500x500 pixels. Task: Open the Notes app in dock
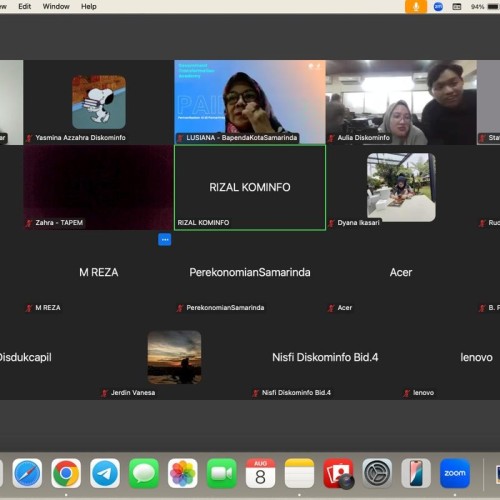click(299, 473)
